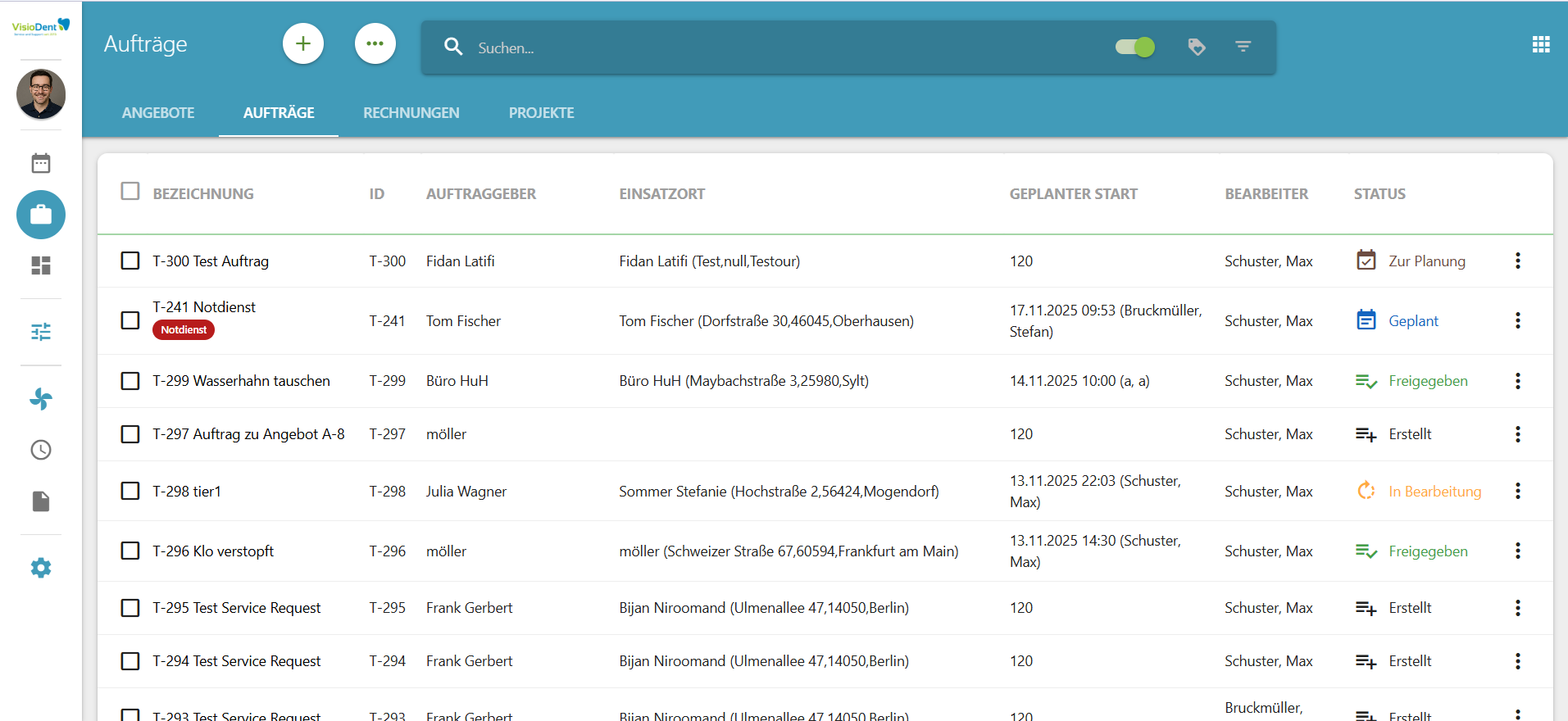Expand row actions for T-299 Wasserhahn tauschen
The image size is (1568, 721).
[x=1517, y=381]
